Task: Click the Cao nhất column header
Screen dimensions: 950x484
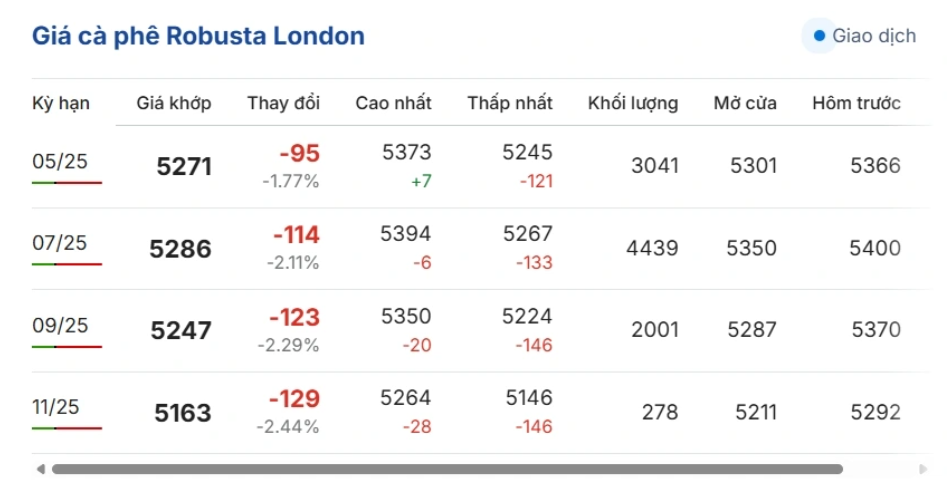Action: click(393, 103)
